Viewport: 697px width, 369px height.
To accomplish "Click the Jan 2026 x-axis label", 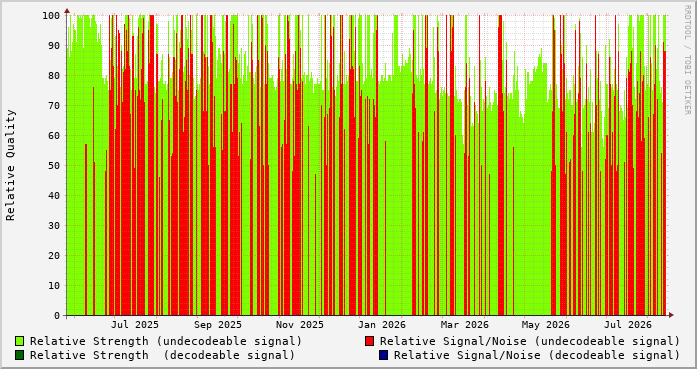I will point(382,325).
